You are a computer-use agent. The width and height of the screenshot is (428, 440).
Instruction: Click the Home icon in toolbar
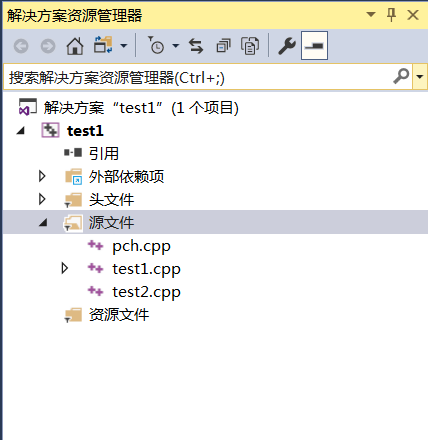pyautogui.click(x=75, y=46)
